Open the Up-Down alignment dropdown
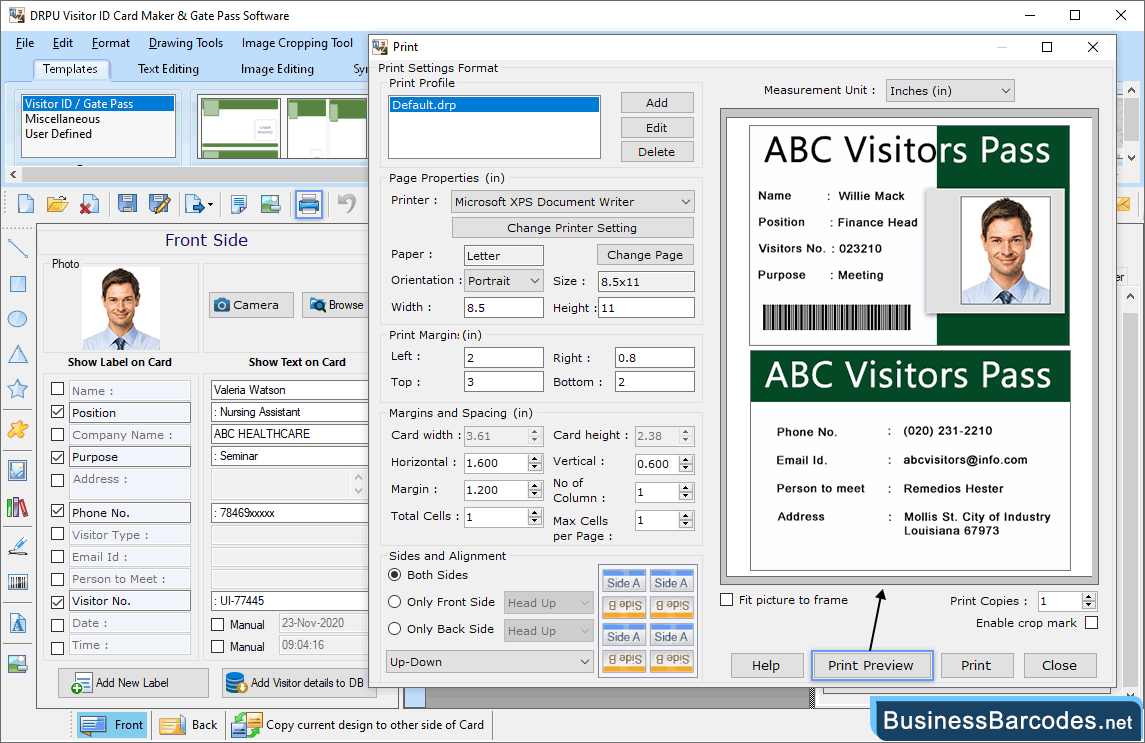 tap(489, 662)
